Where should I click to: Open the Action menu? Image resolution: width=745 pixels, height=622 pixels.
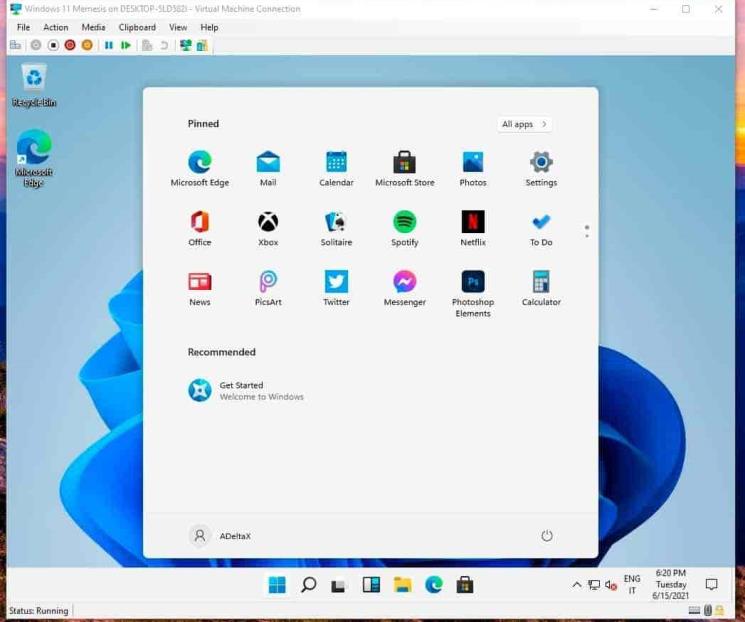[56, 27]
